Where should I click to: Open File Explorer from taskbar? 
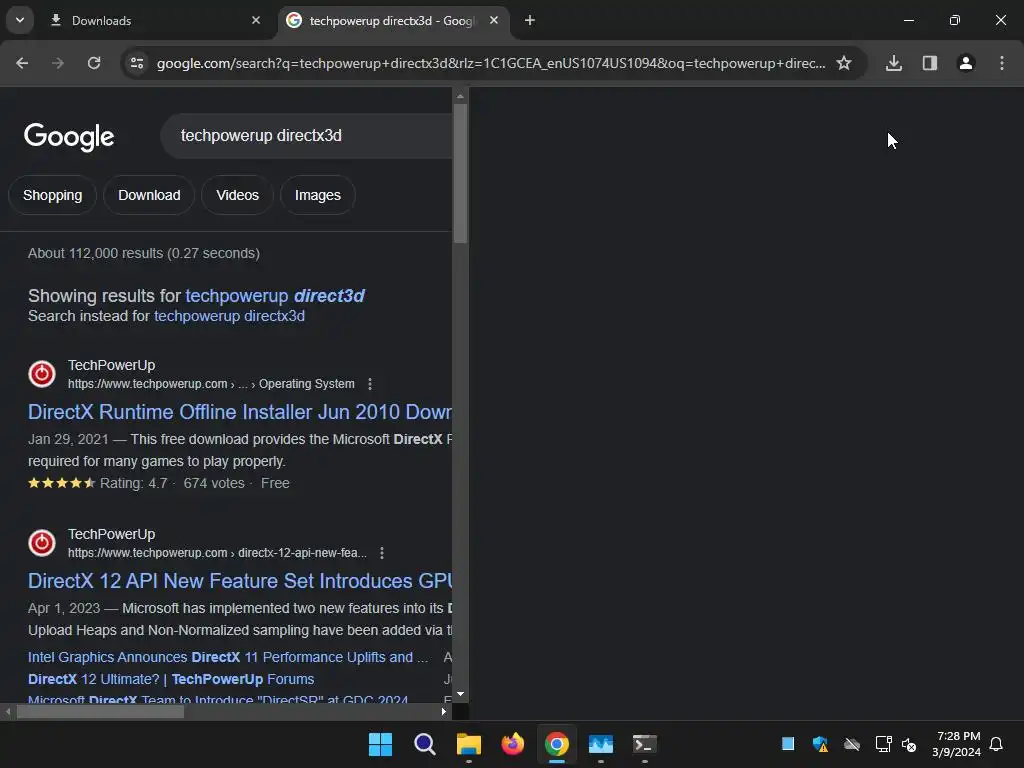pyautogui.click(x=468, y=744)
